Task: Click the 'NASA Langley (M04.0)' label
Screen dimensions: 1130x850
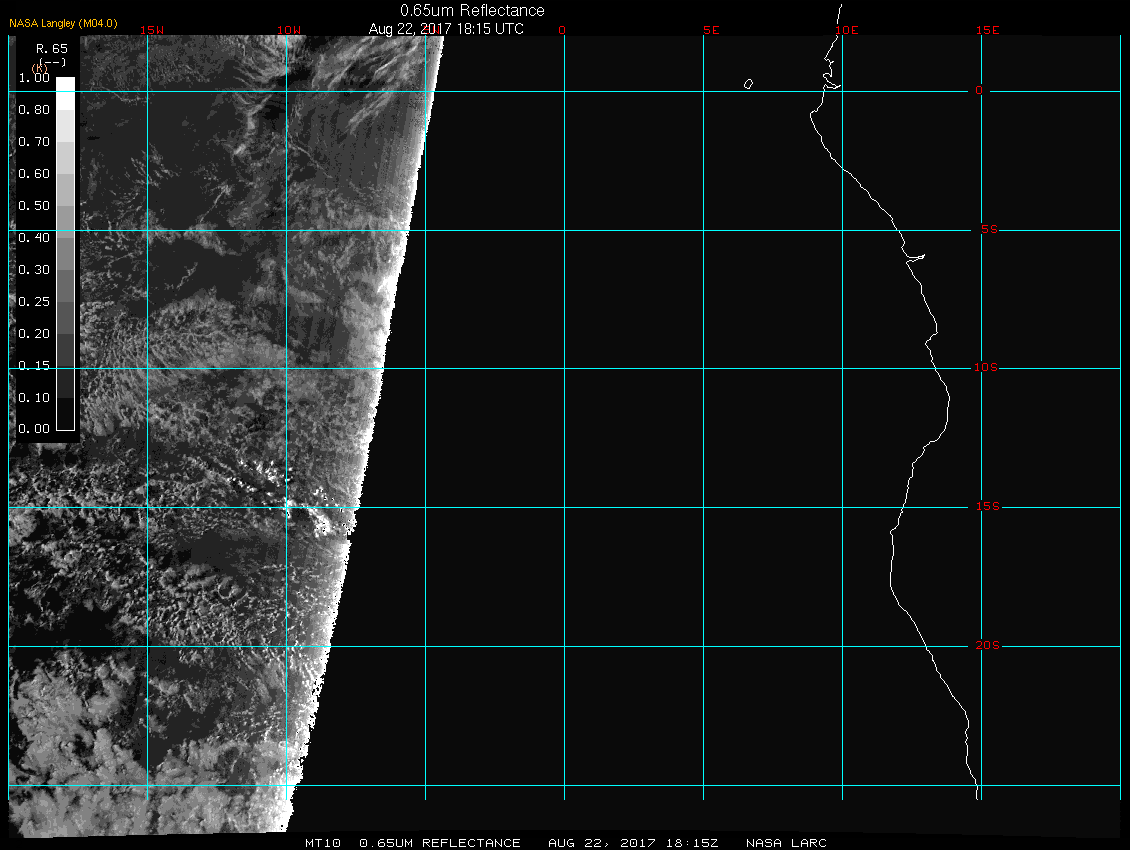Action: pos(63,23)
